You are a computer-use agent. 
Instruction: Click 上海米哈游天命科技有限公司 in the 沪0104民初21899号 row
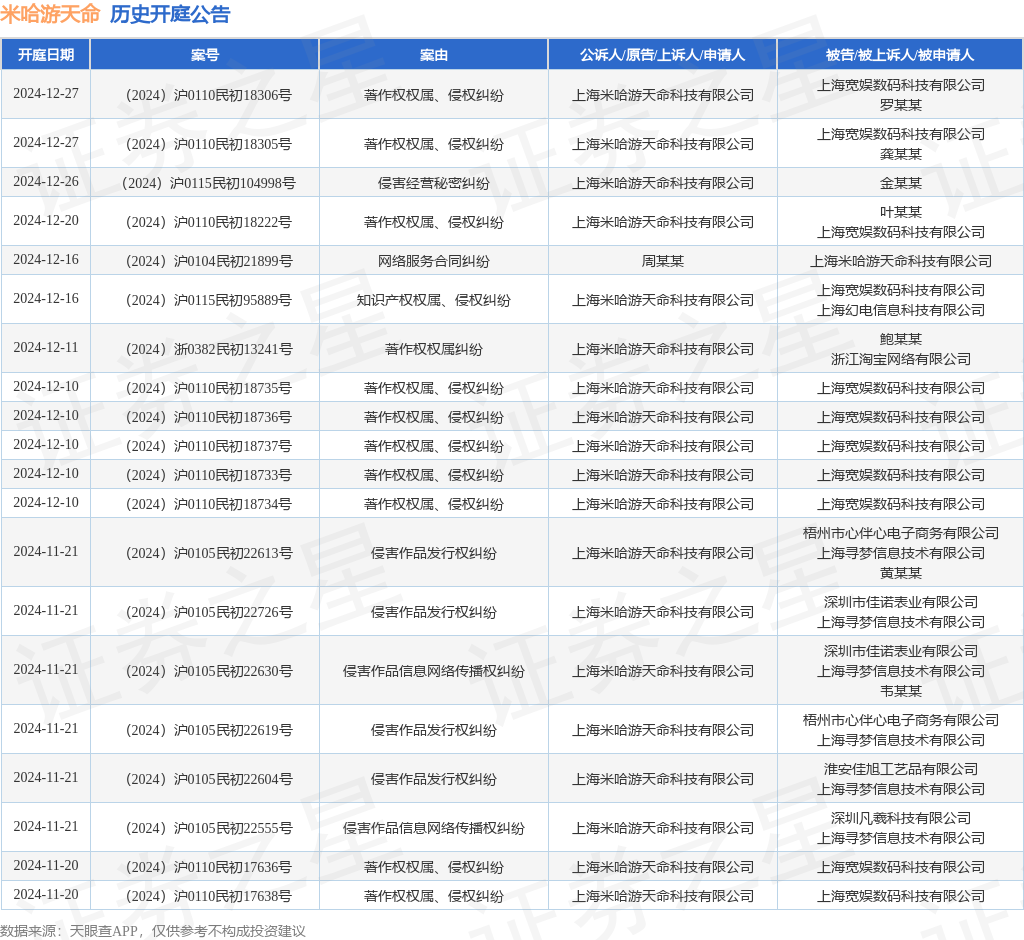click(901, 261)
